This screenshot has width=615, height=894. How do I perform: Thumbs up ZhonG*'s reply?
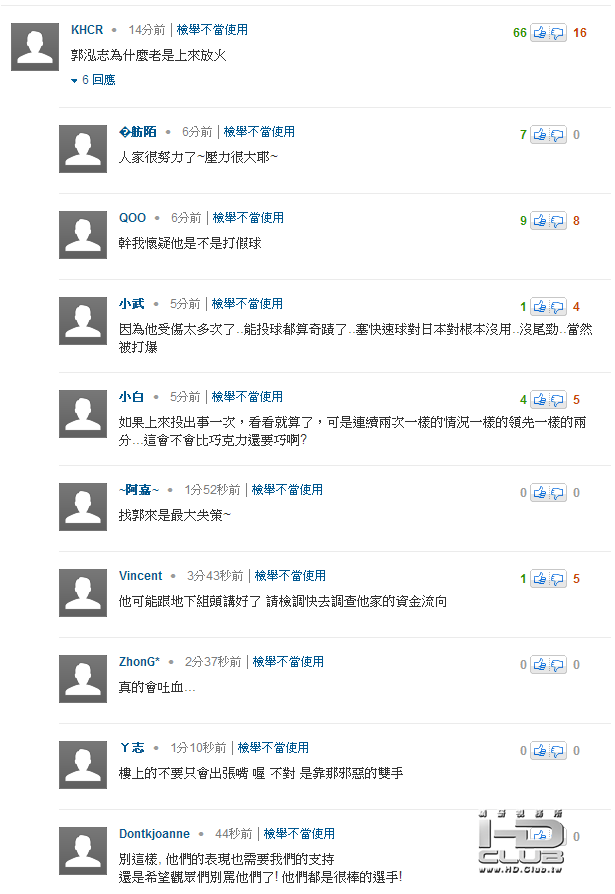click(x=540, y=665)
